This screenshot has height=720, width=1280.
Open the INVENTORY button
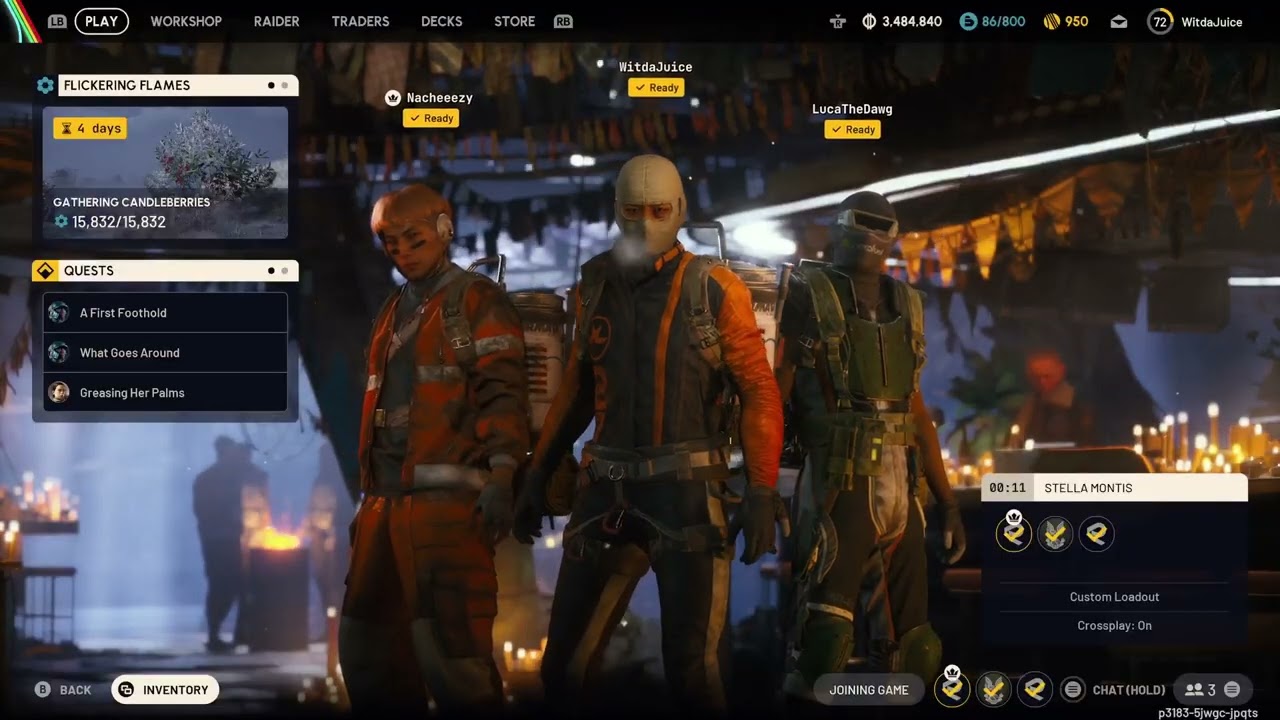(x=165, y=690)
